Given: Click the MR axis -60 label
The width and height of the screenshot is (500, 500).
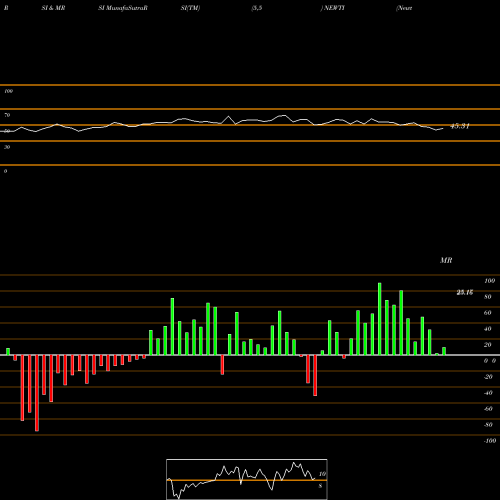Looking at the screenshot, I should click(x=488, y=409).
